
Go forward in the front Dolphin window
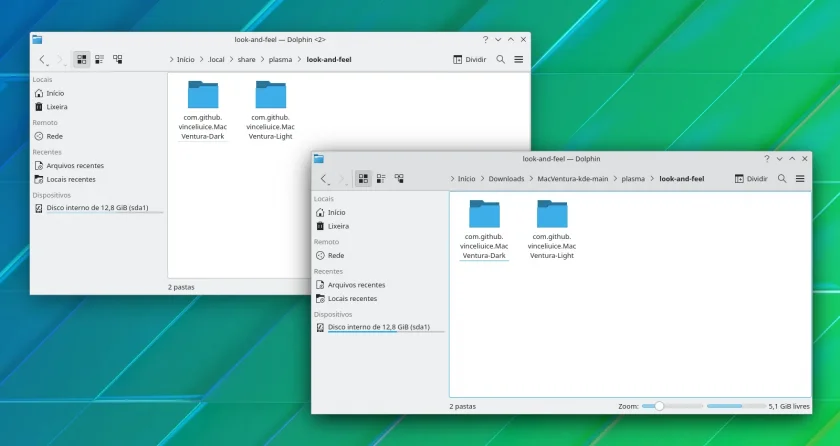coord(341,179)
